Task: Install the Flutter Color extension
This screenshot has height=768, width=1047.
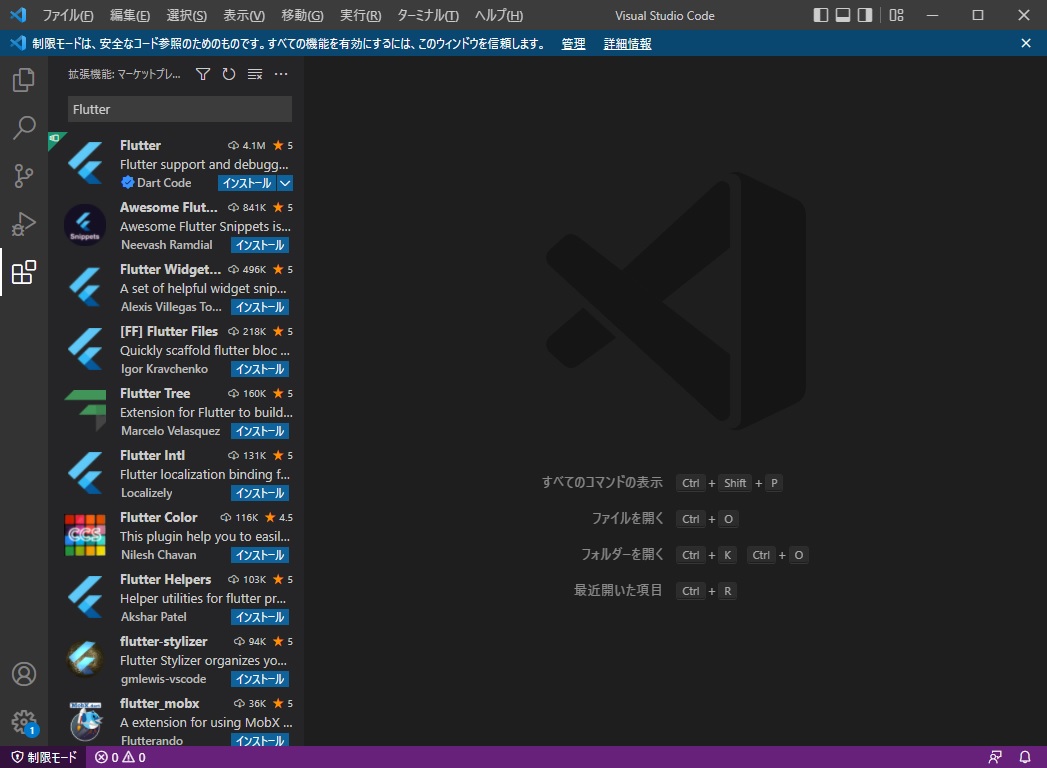Action: [260, 556]
